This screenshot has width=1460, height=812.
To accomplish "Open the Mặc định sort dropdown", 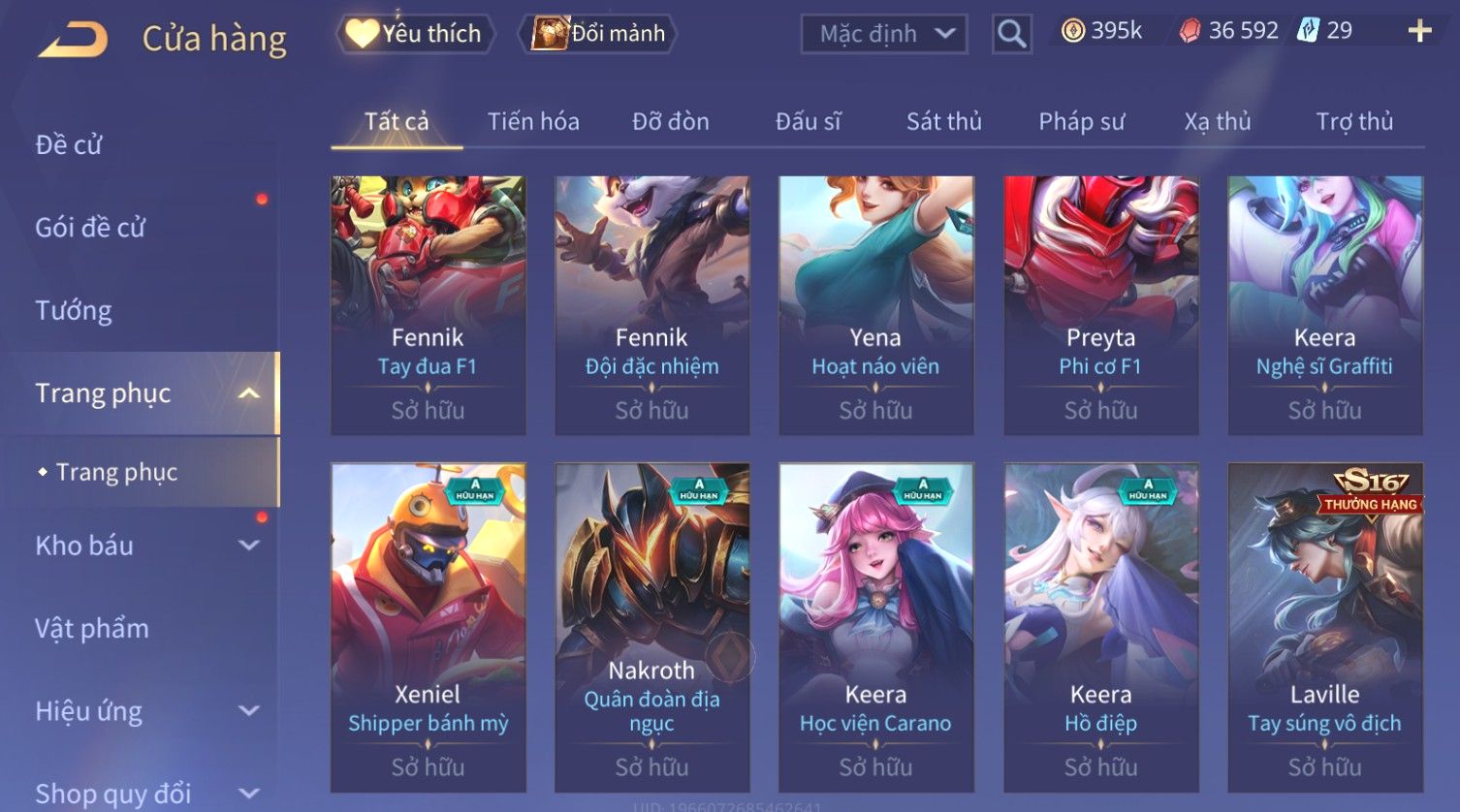I will pos(883,34).
